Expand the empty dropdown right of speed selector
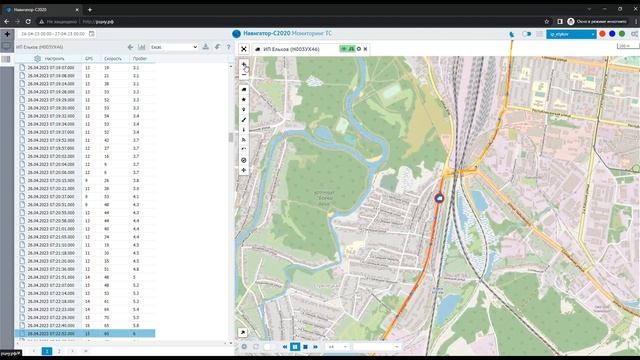Image resolution: width=640 pixels, height=360 pixels. pyautogui.click(x=376, y=347)
